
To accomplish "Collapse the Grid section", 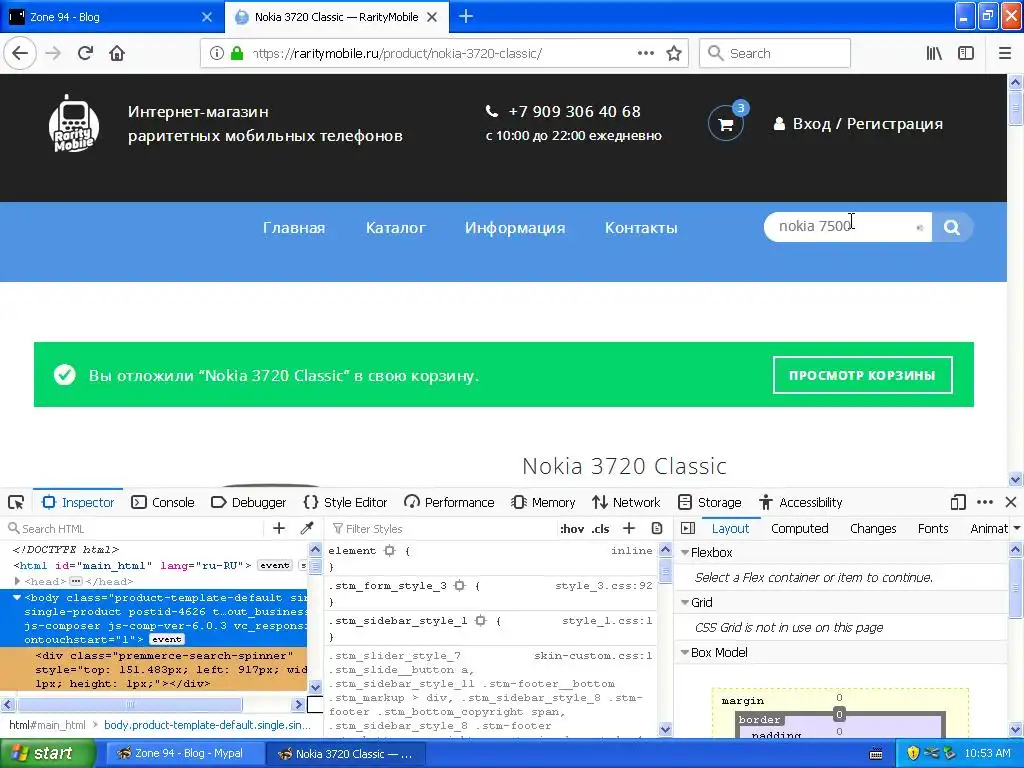I will coord(685,602).
